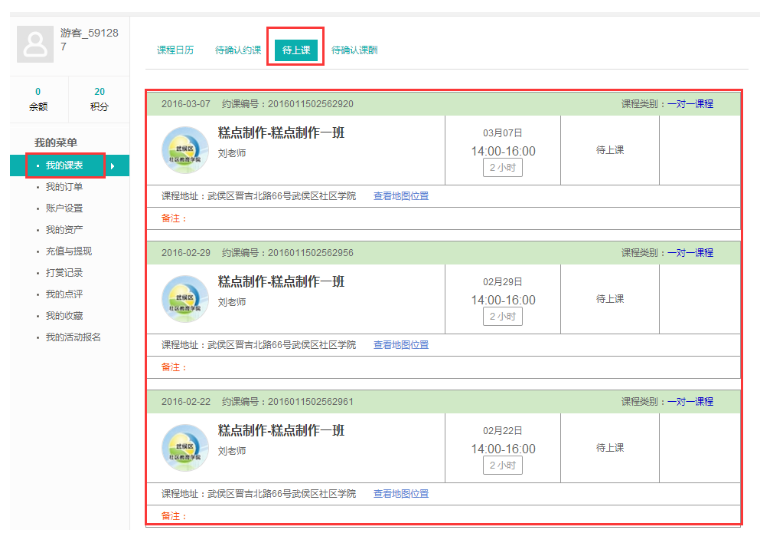Click the guest user avatar icon
763x537 pixels.
tap(37, 44)
